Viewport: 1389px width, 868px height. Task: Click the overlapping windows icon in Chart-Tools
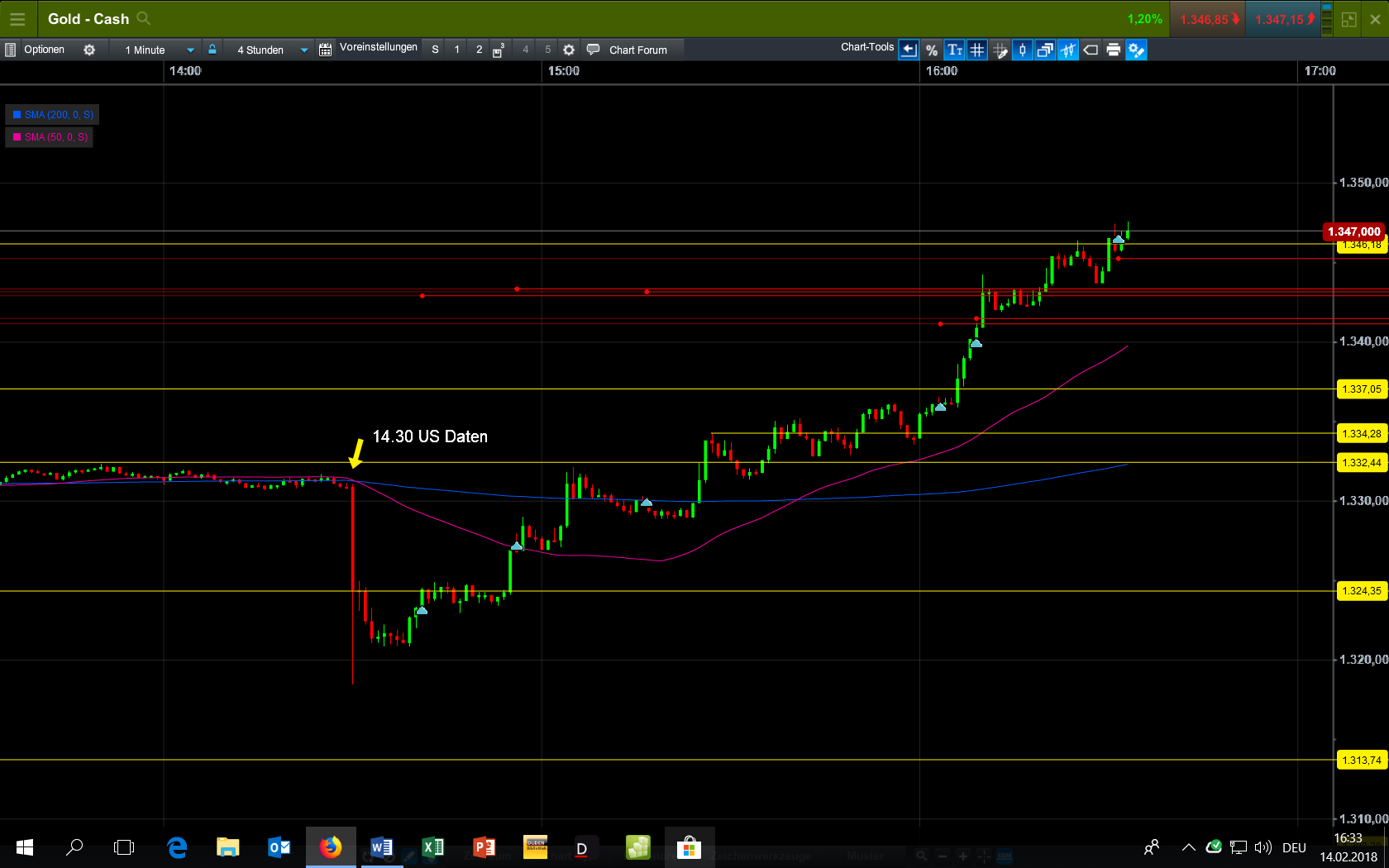pyautogui.click(x=1044, y=50)
